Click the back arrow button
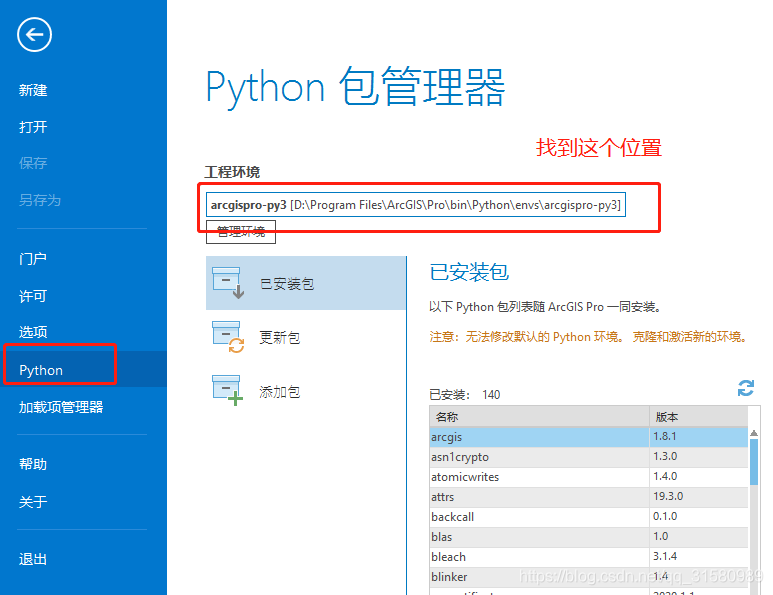 (x=34, y=35)
